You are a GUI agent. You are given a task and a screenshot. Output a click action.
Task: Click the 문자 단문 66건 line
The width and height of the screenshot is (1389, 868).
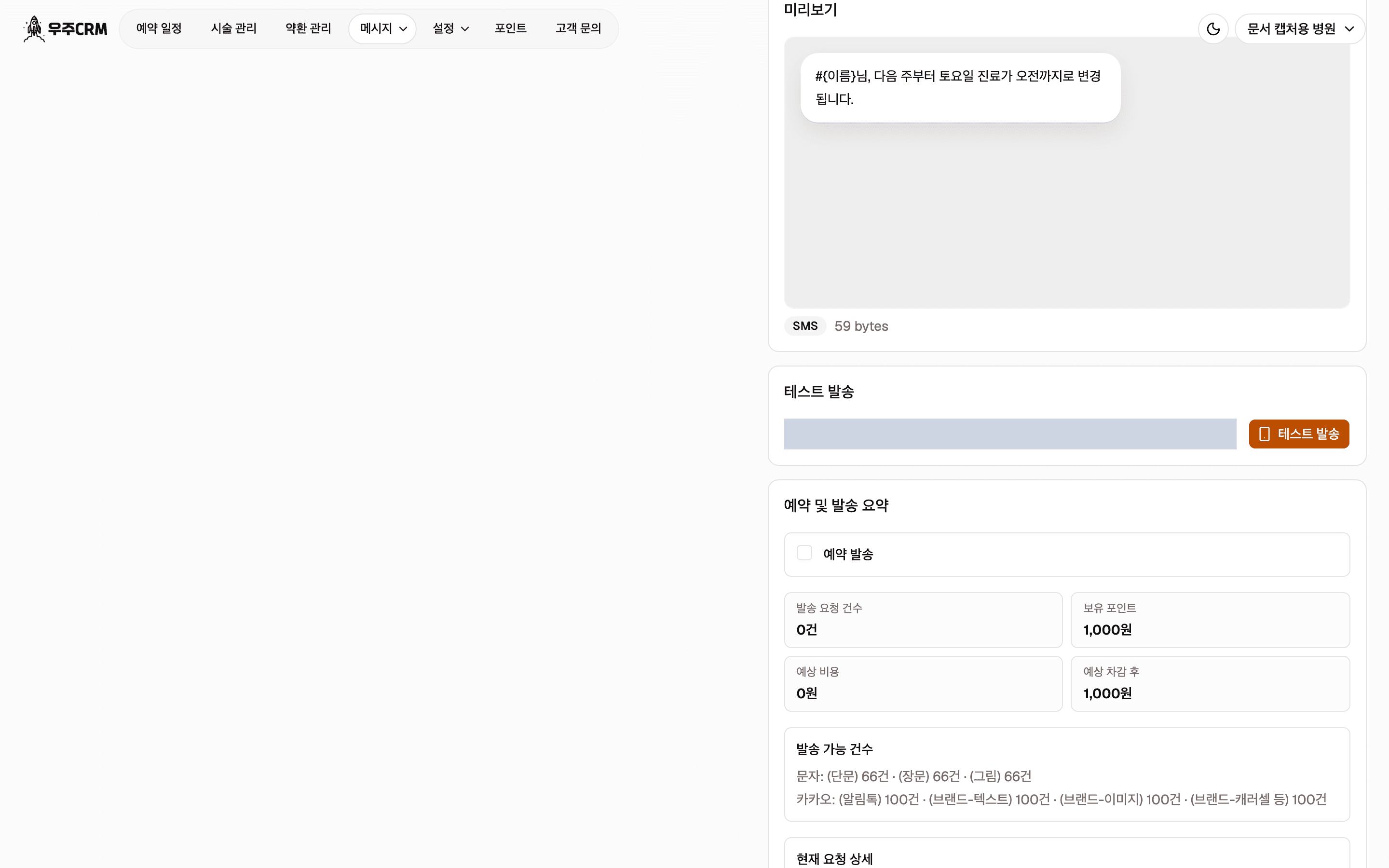913,776
